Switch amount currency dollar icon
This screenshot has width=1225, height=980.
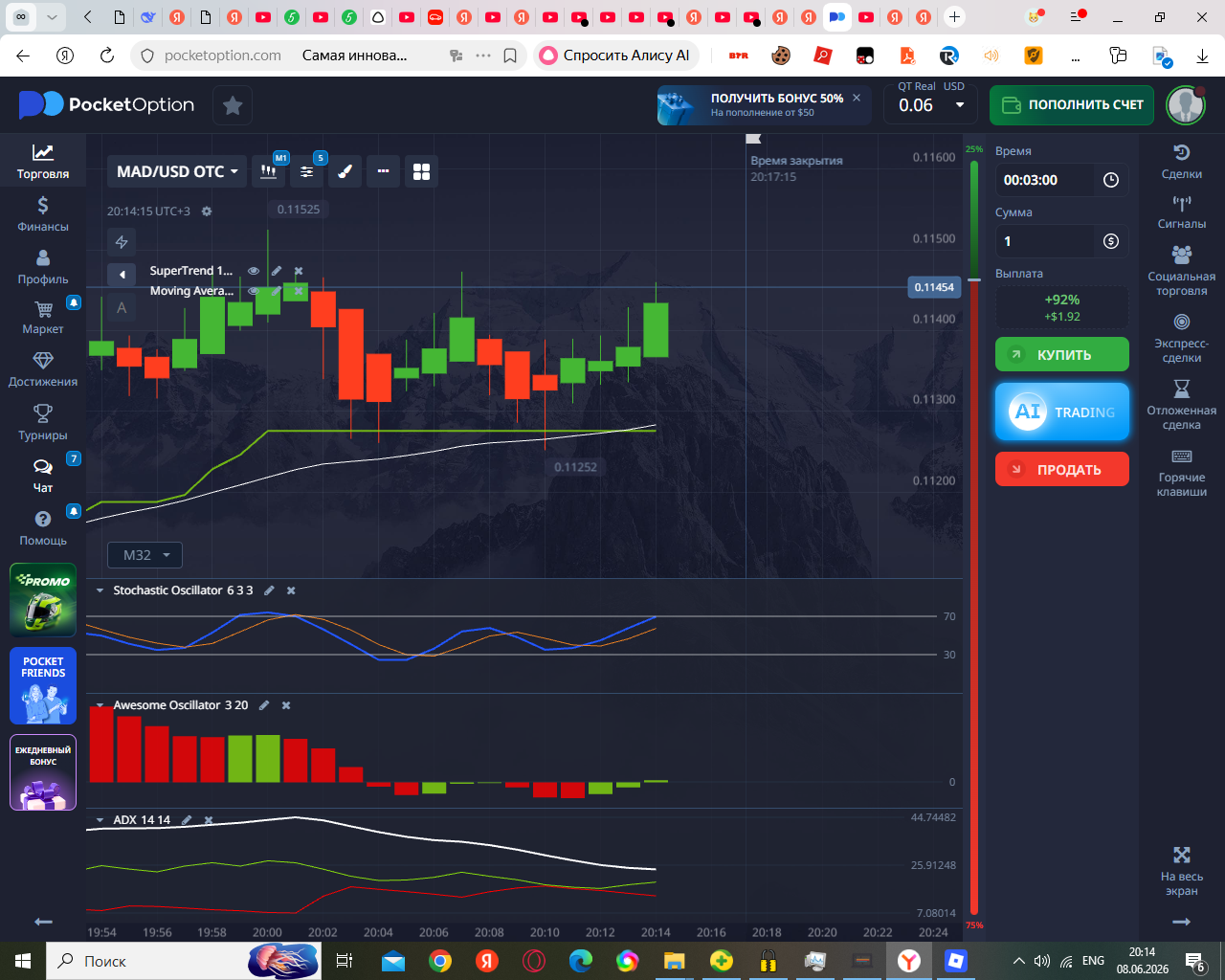click(1110, 241)
